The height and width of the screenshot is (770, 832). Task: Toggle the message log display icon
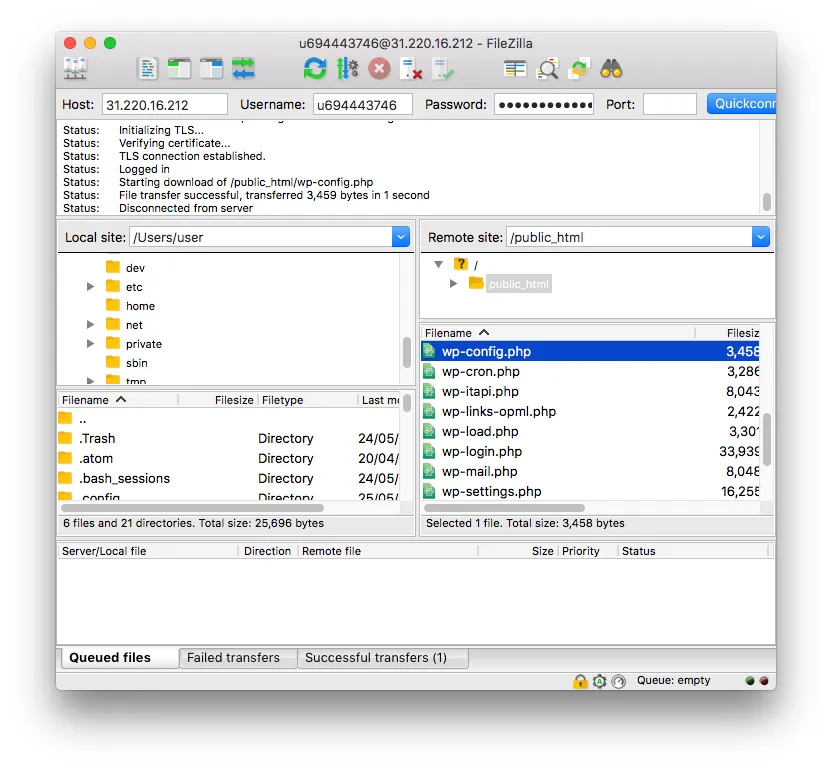[x=148, y=69]
